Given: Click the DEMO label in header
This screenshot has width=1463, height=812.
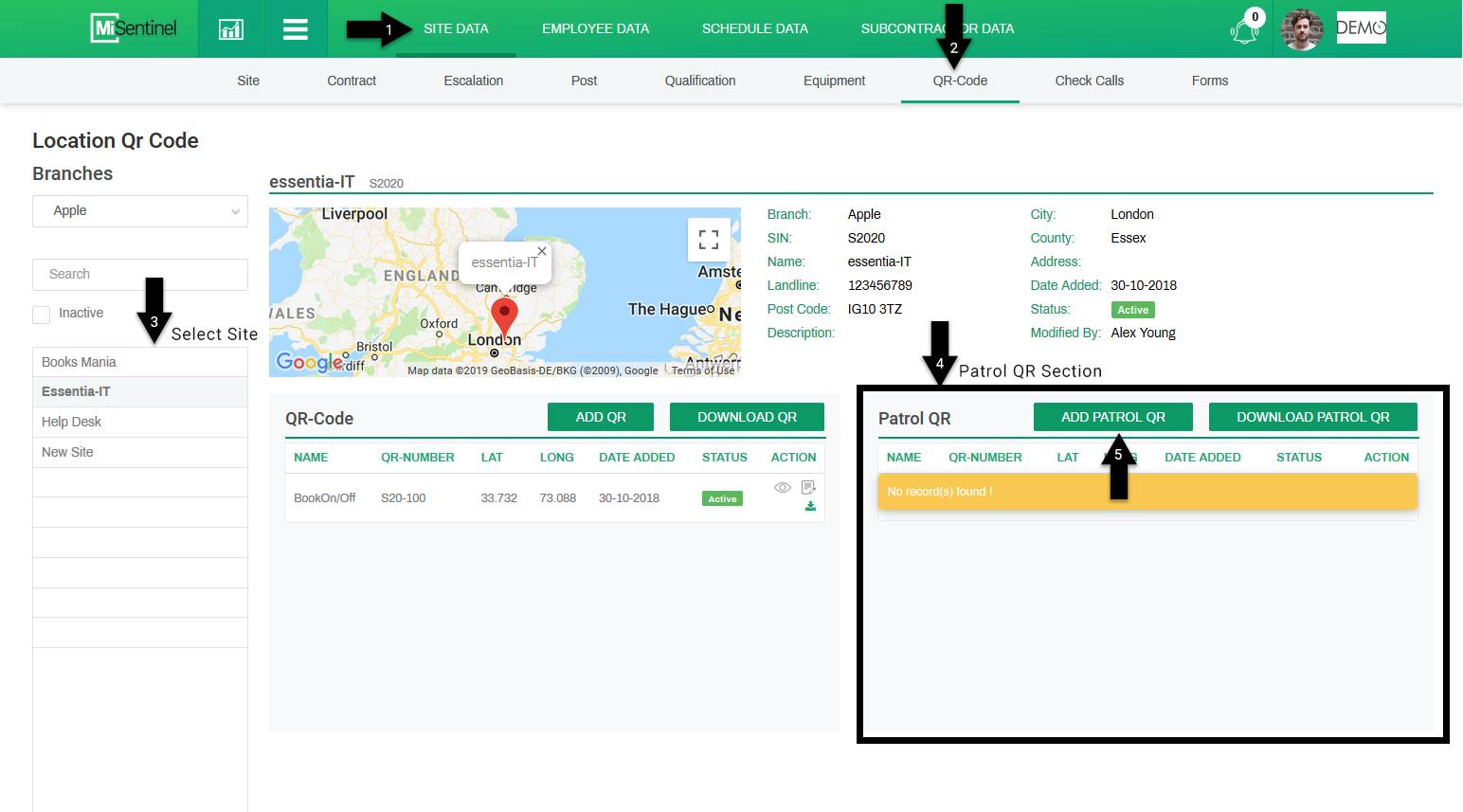Looking at the screenshot, I should coord(1361,28).
